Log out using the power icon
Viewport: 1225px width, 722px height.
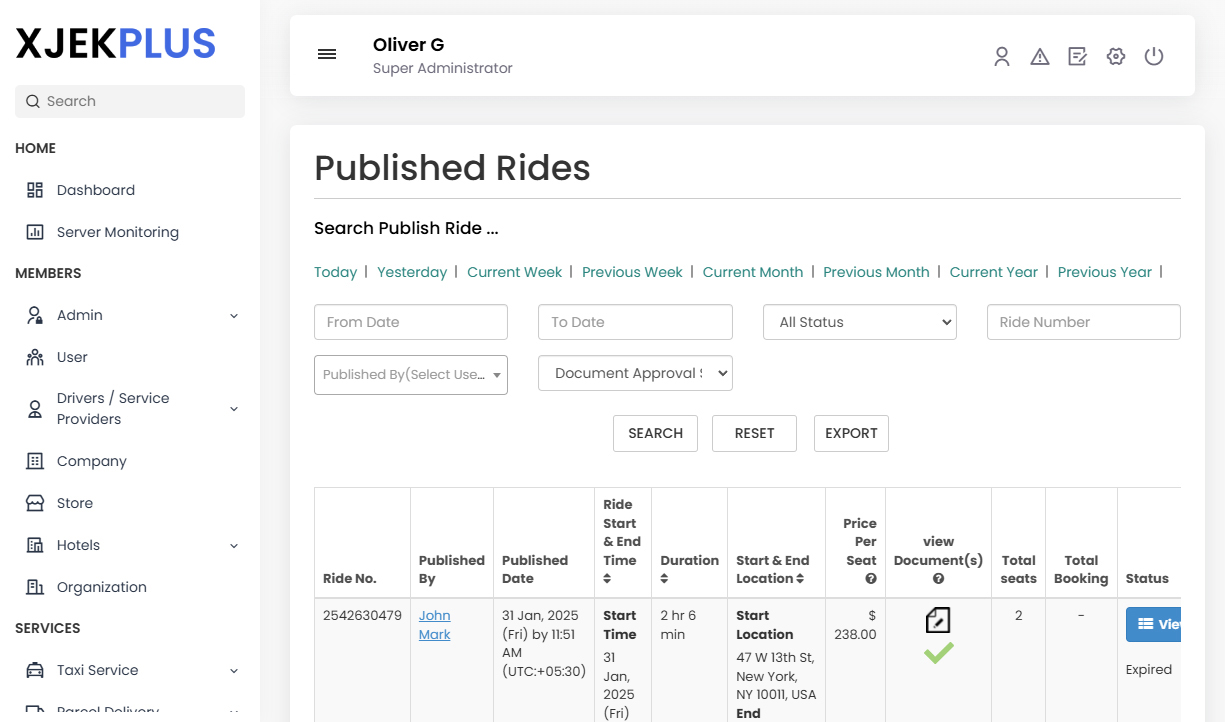tap(1154, 56)
